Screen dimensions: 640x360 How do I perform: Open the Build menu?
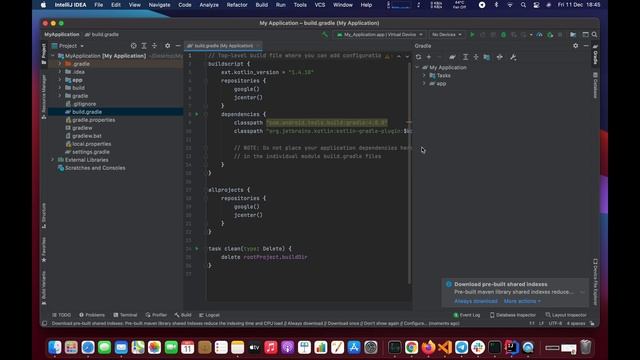(262, 5)
